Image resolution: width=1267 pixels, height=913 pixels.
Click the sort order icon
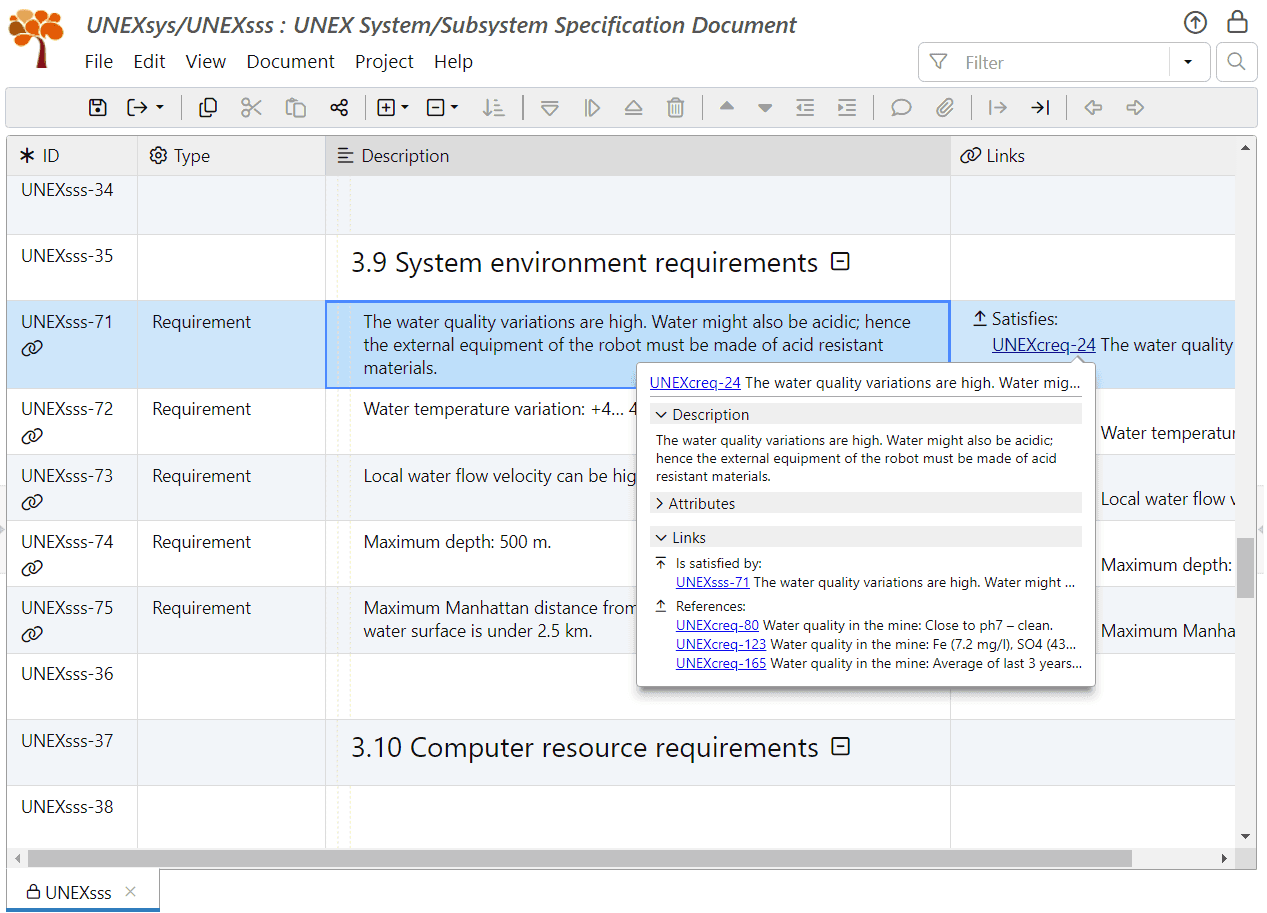point(493,108)
